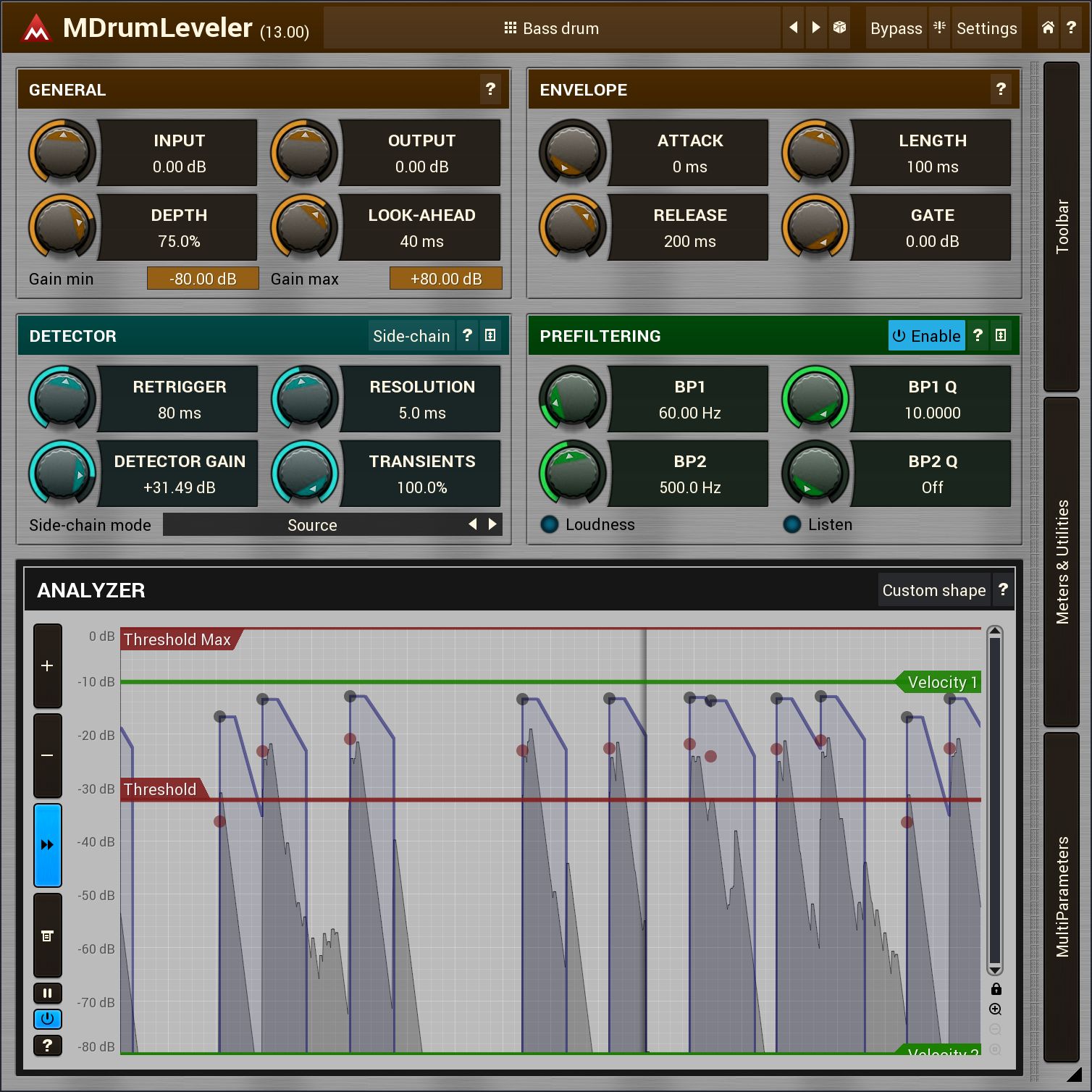Click the randomize preset dice icon

[x=839, y=28]
